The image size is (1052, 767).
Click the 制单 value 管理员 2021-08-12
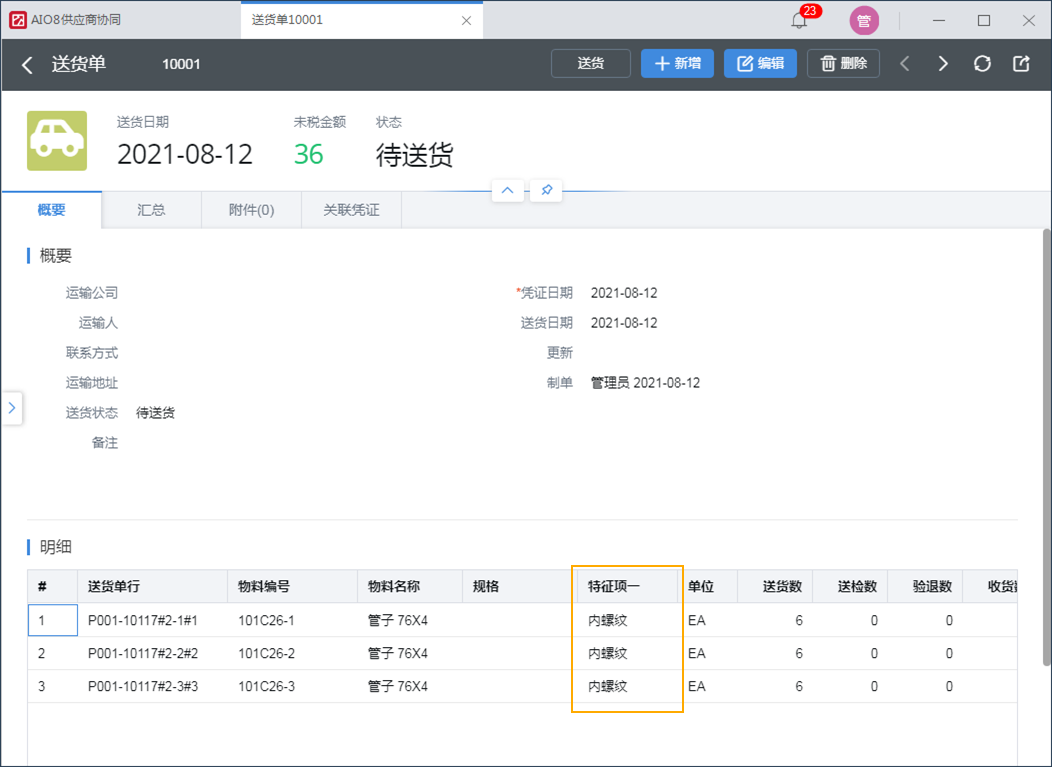[x=645, y=383]
